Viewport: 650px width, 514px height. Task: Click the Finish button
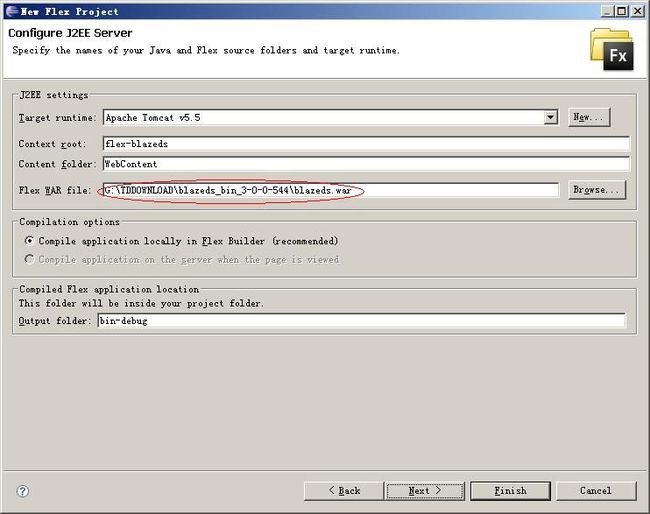pos(510,491)
